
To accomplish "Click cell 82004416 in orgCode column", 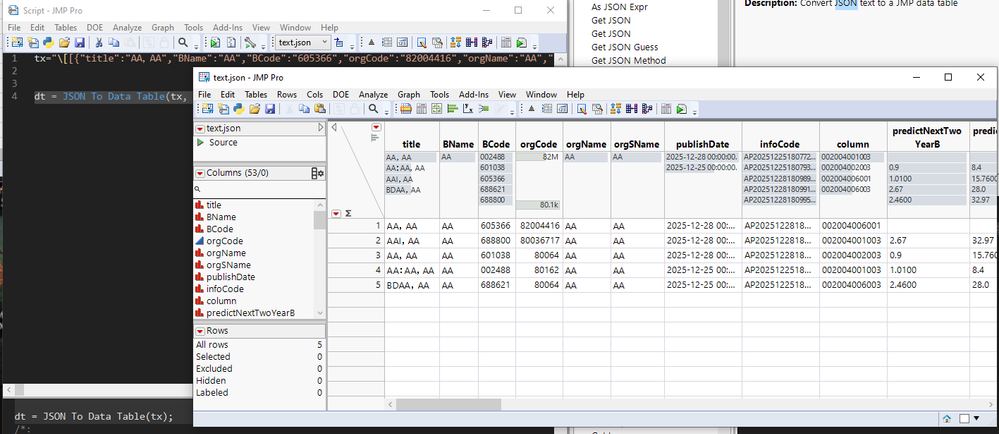I will pyautogui.click(x=540, y=226).
